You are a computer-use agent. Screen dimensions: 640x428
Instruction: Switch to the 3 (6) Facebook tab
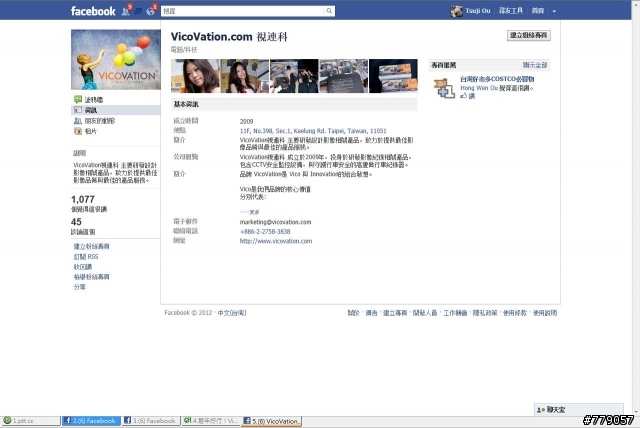tap(151, 421)
